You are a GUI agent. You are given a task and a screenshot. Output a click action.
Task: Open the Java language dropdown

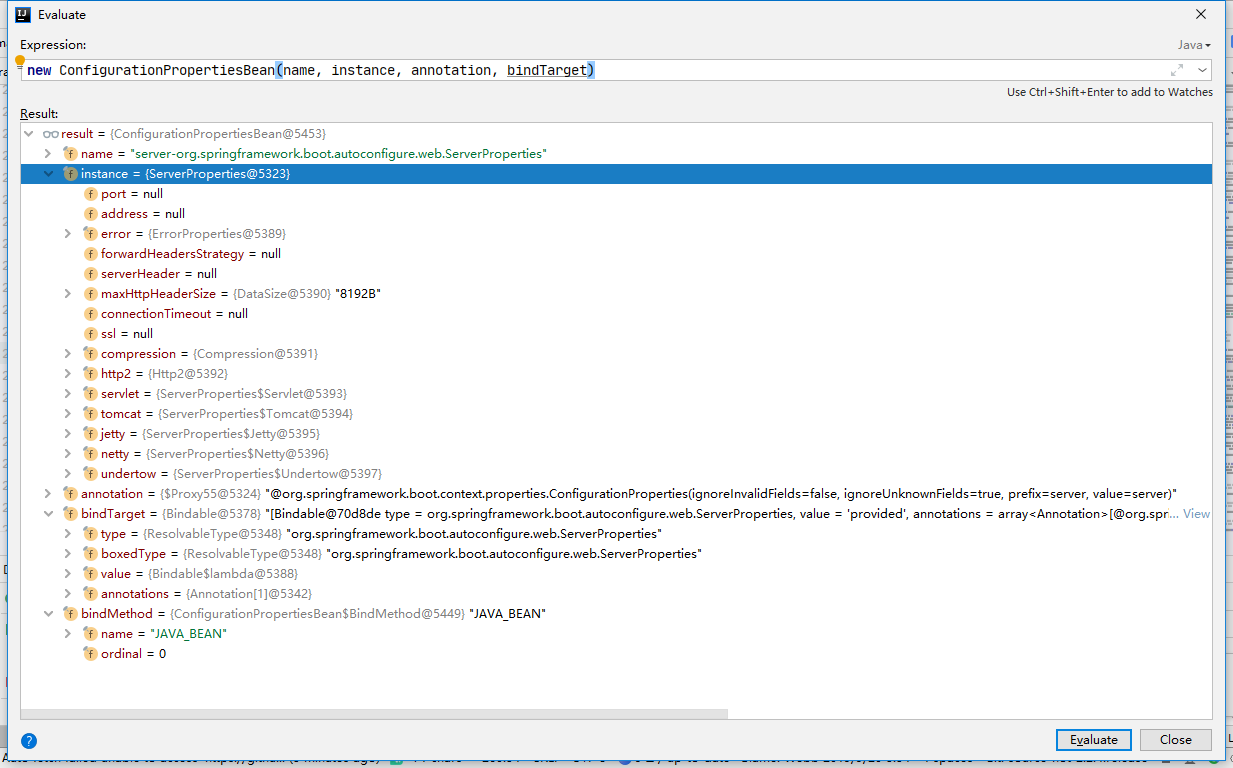coord(1194,45)
